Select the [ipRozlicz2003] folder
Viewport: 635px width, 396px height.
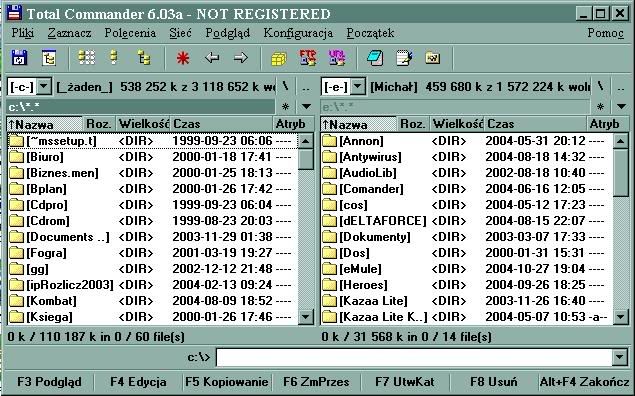click(x=152, y=285)
